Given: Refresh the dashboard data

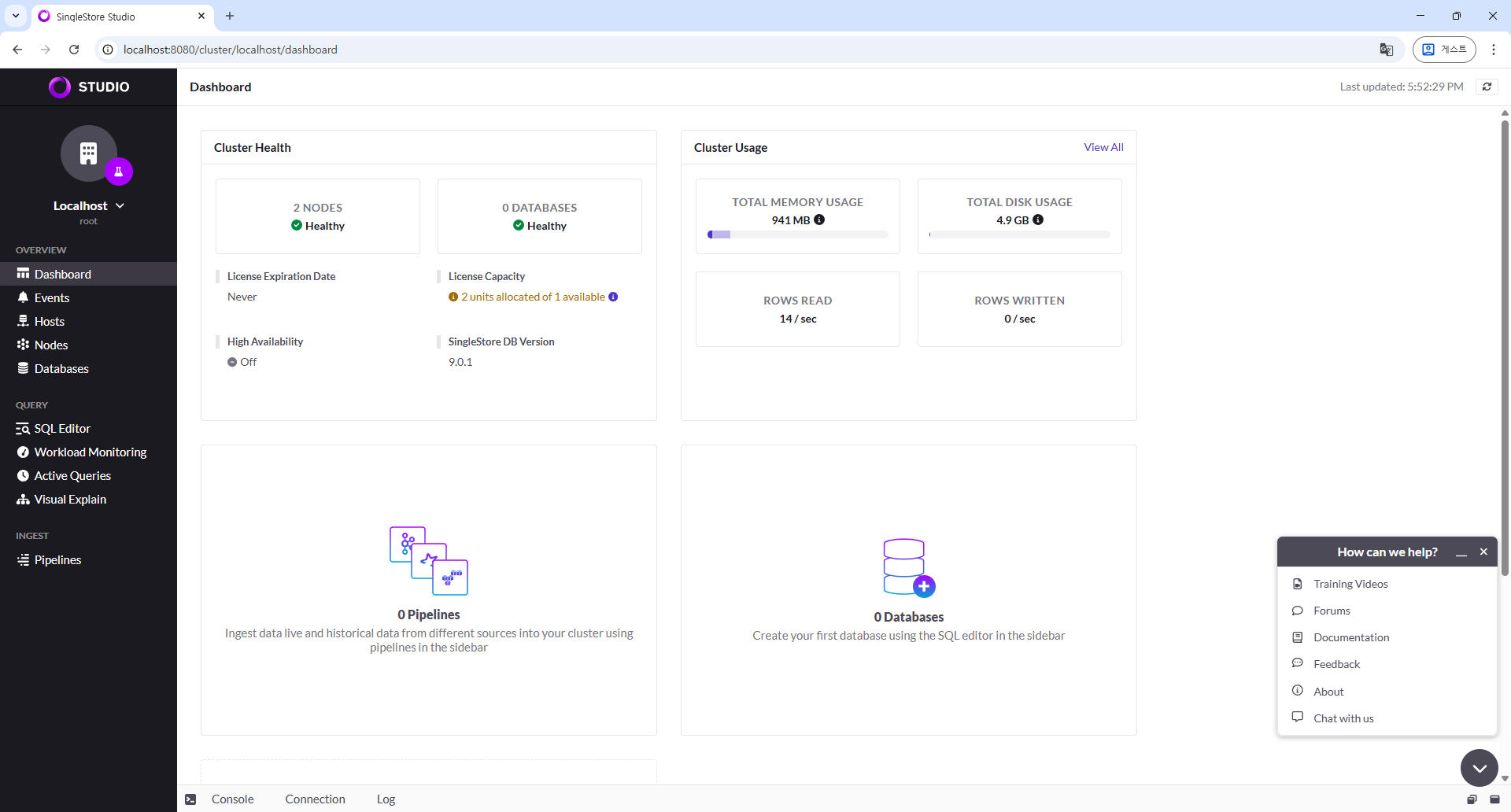Looking at the screenshot, I should coord(1487,87).
